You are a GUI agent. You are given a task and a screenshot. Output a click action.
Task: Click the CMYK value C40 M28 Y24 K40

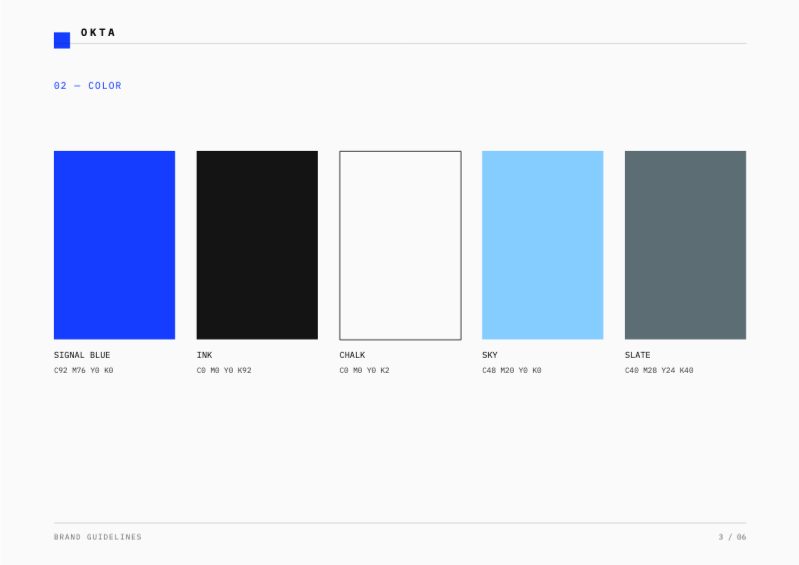point(659,370)
